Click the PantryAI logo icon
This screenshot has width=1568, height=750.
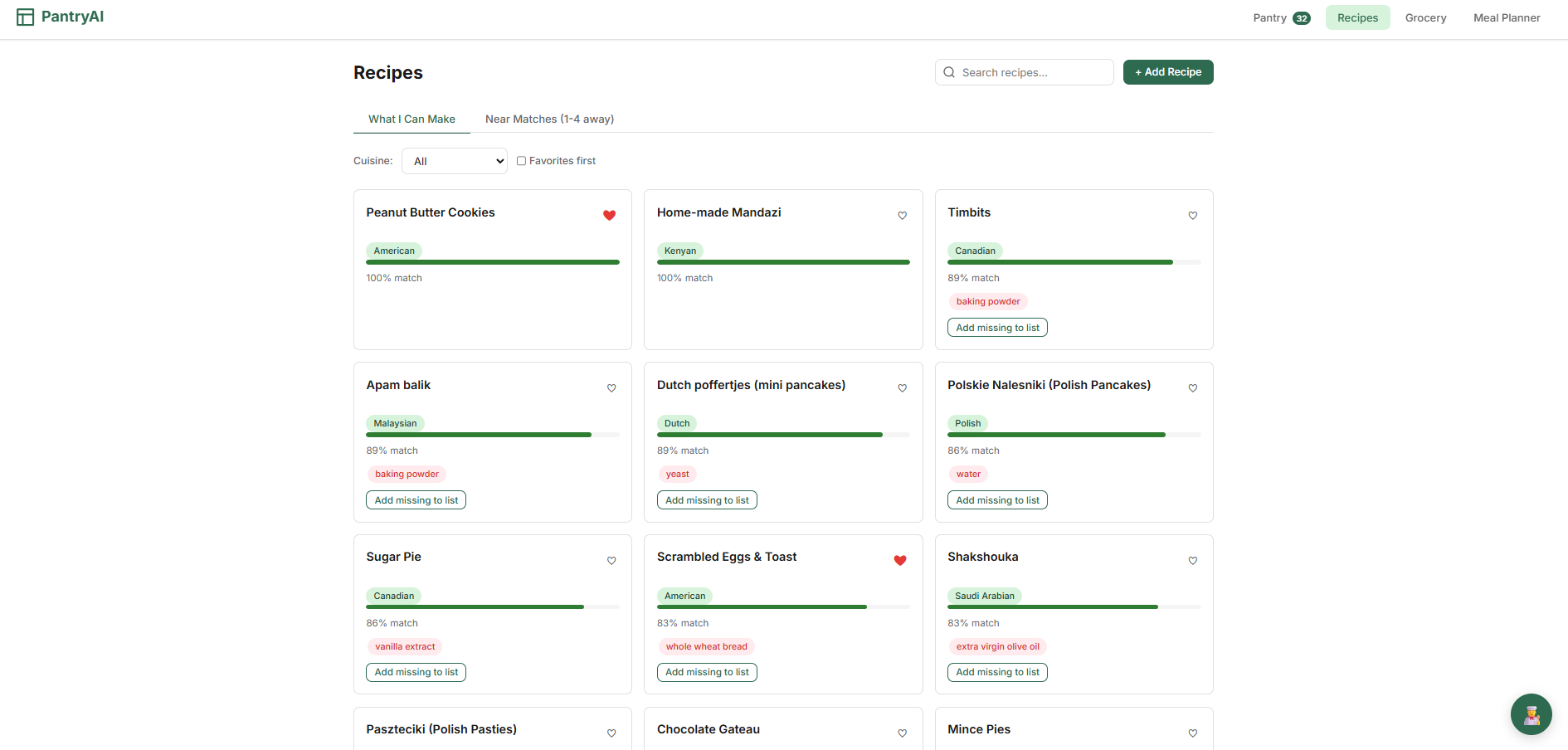point(26,17)
